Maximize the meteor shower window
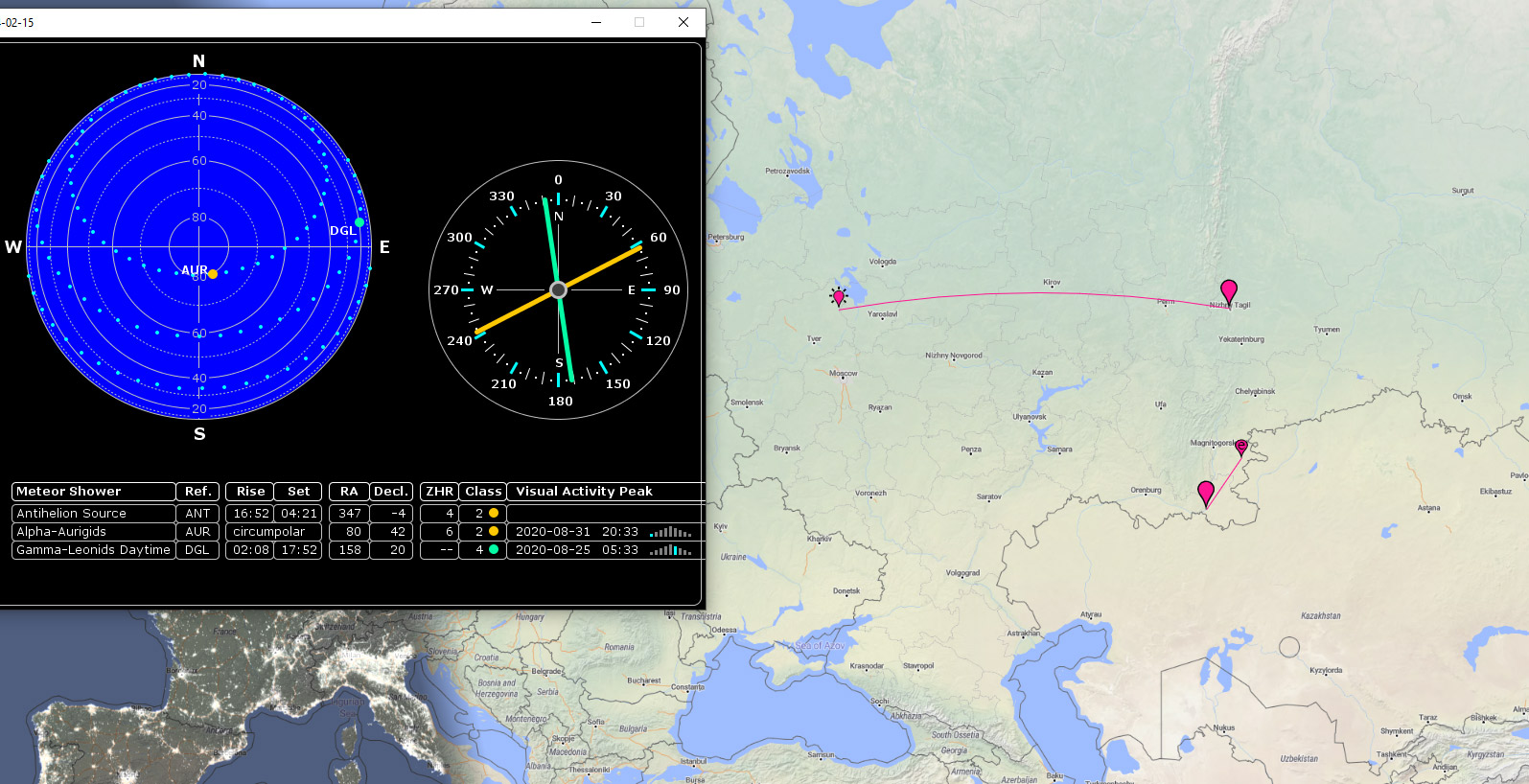This screenshot has height=784, width=1529. point(639,22)
